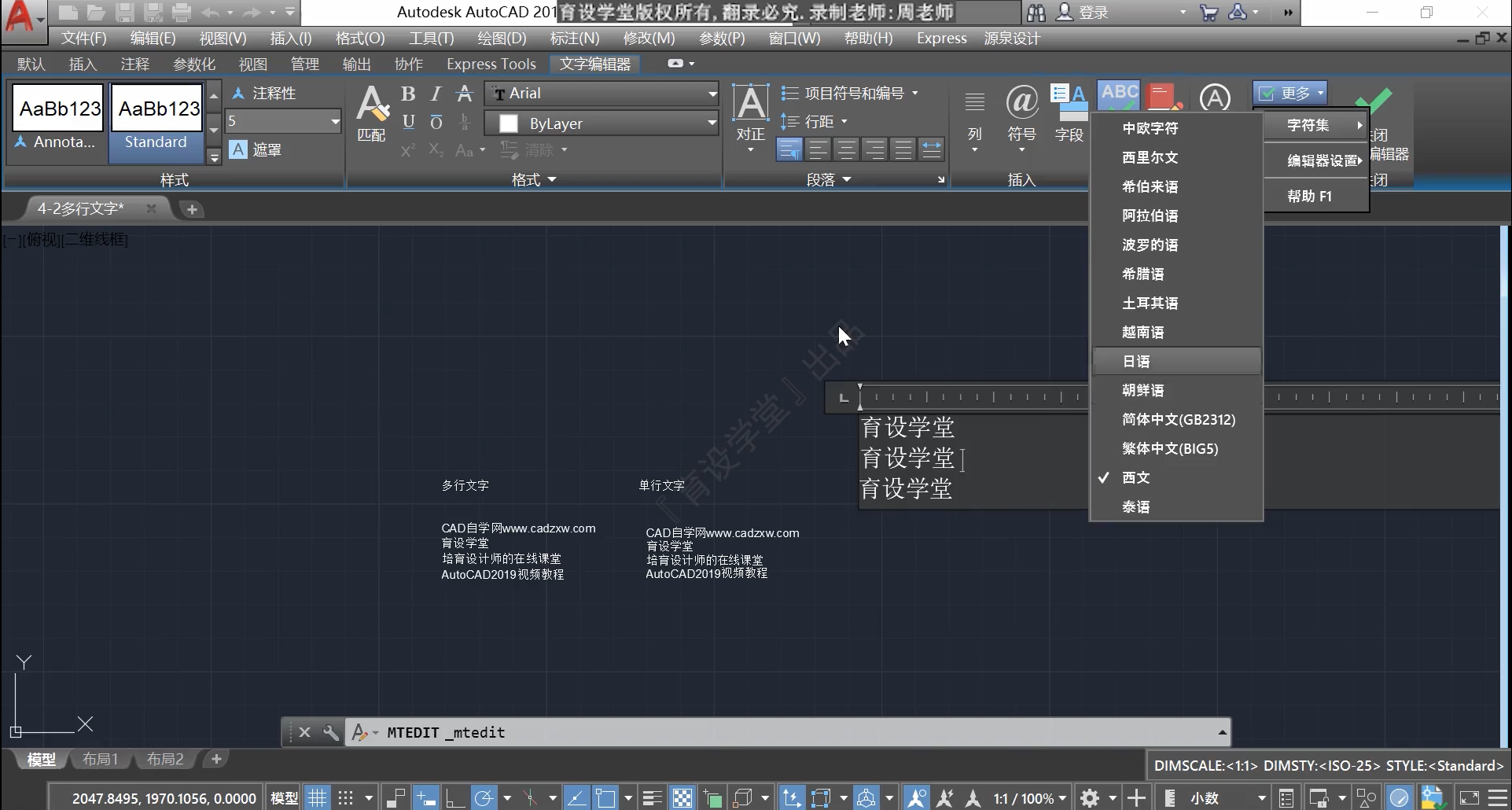Click the align right paragraph icon
1512x810 pixels.
click(874, 149)
